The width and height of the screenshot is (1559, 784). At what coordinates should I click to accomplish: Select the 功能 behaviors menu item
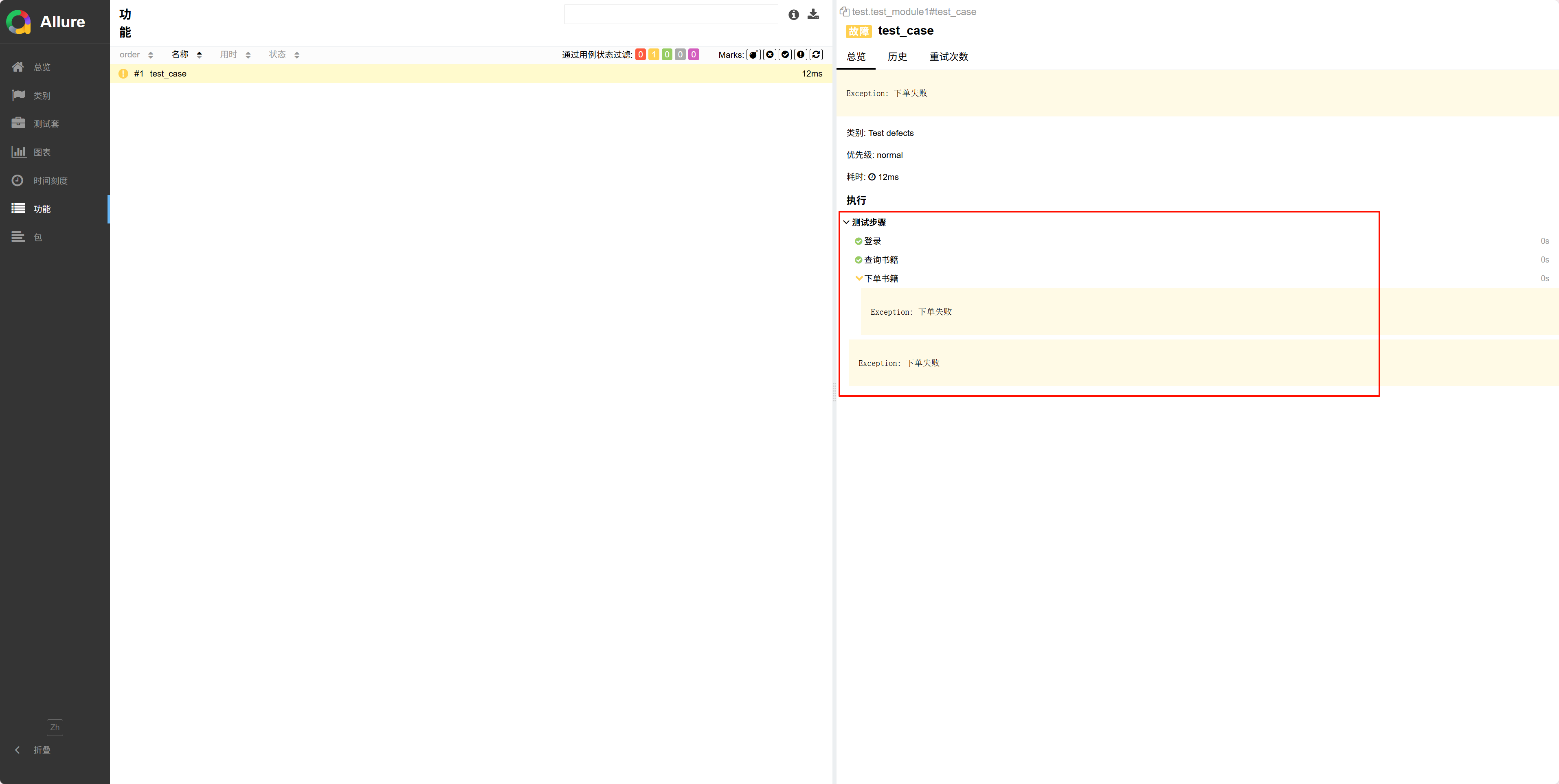pyautogui.click(x=42, y=209)
